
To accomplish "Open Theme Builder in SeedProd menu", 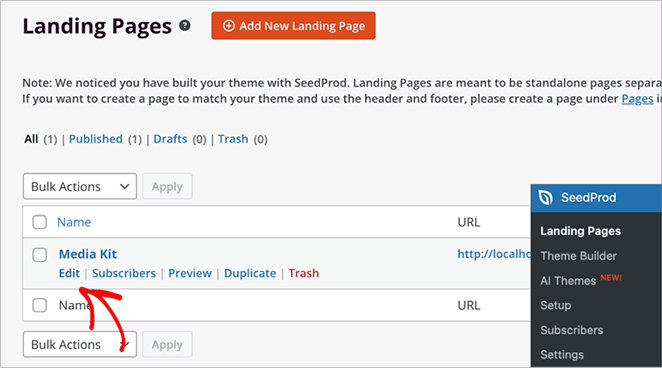I will pyautogui.click(x=578, y=256).
